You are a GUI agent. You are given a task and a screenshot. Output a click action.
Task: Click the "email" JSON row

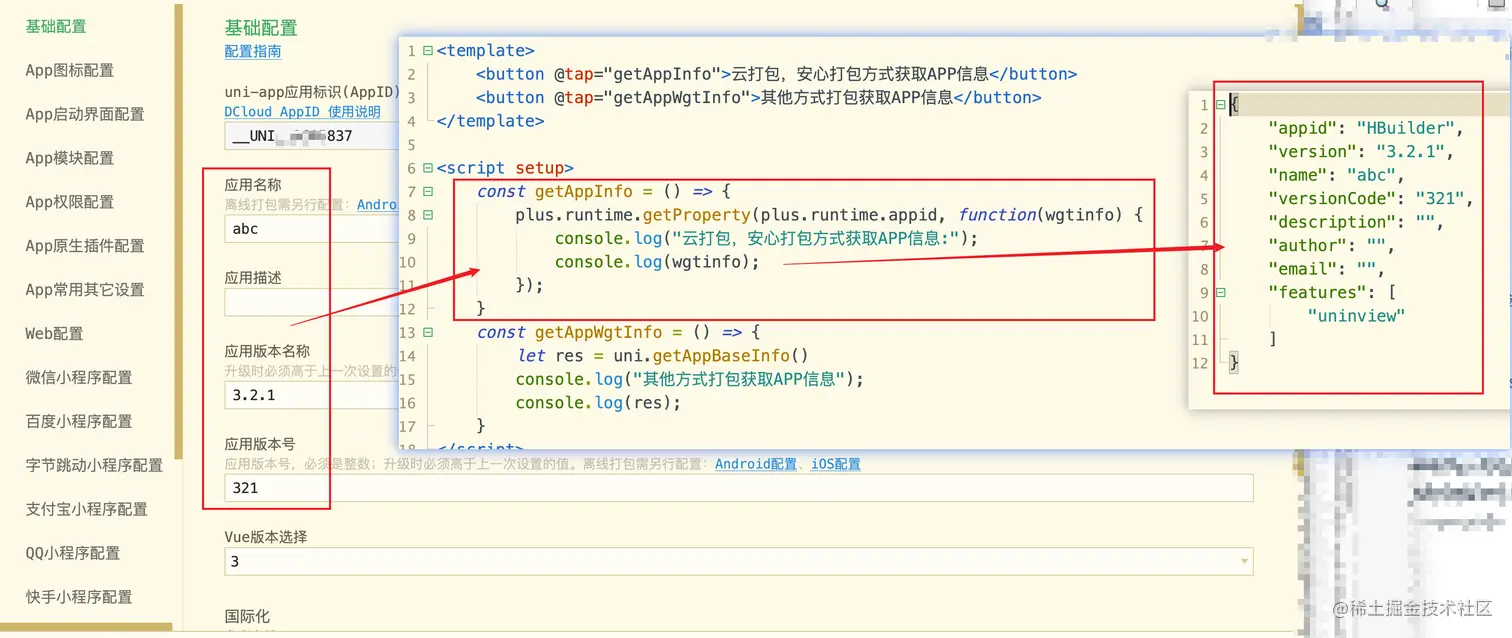(x=1326, y=269)
